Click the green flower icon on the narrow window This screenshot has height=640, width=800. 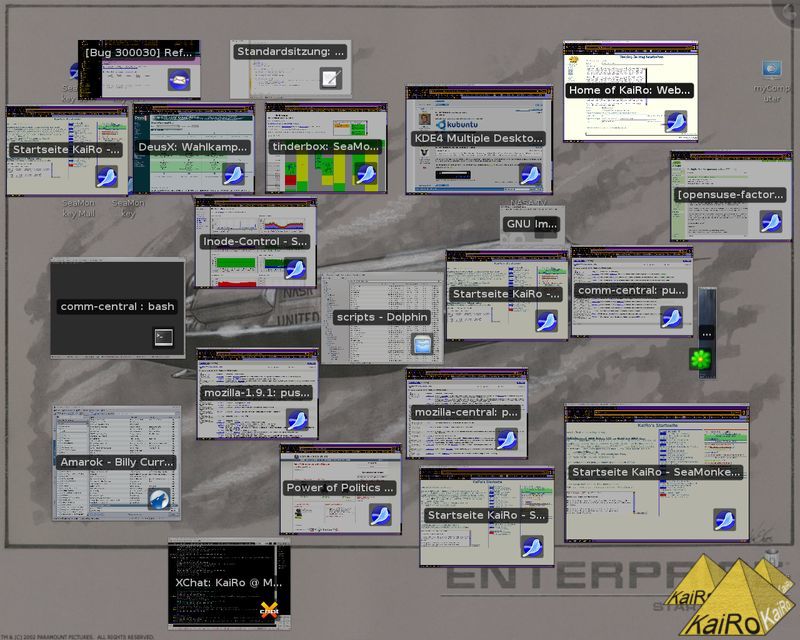pos(700,359)
